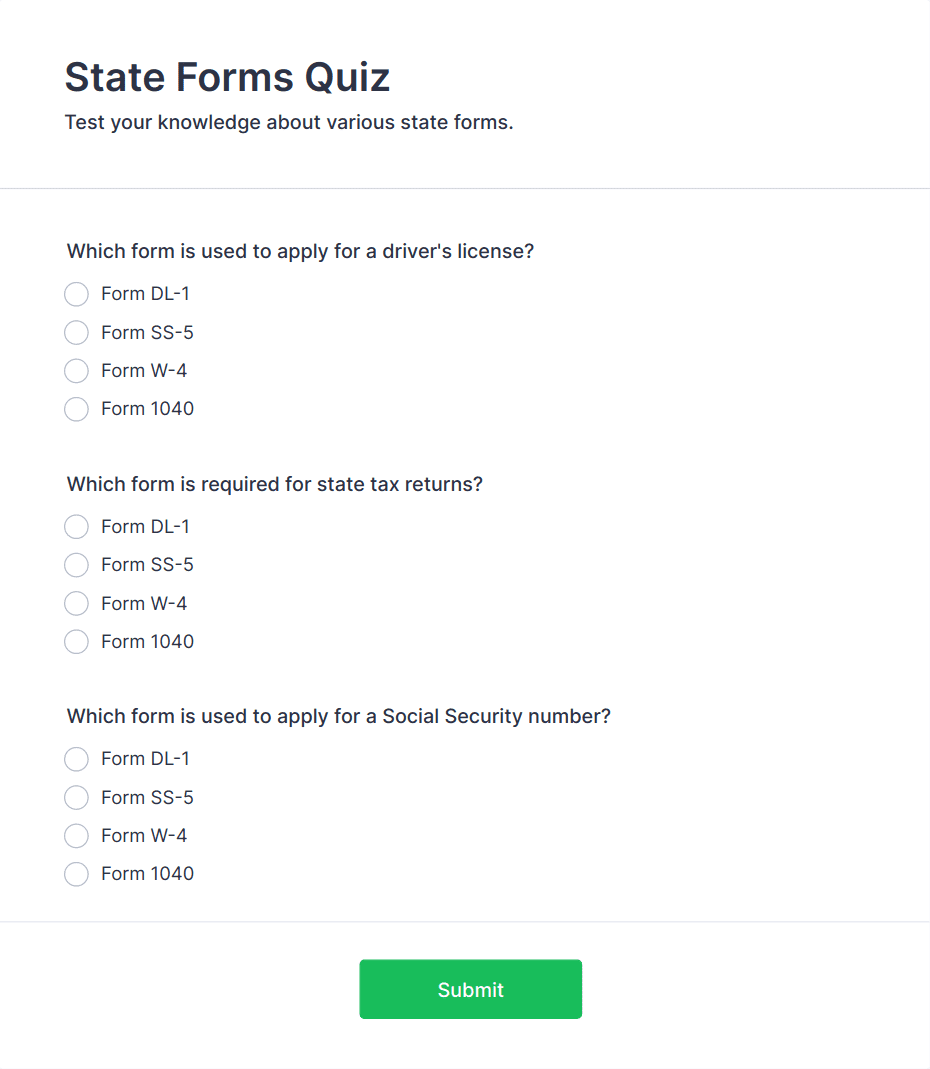Screen dimensions: 930x1069
Task: Click the State Forms Quiz heading
Action: [227, 77]
